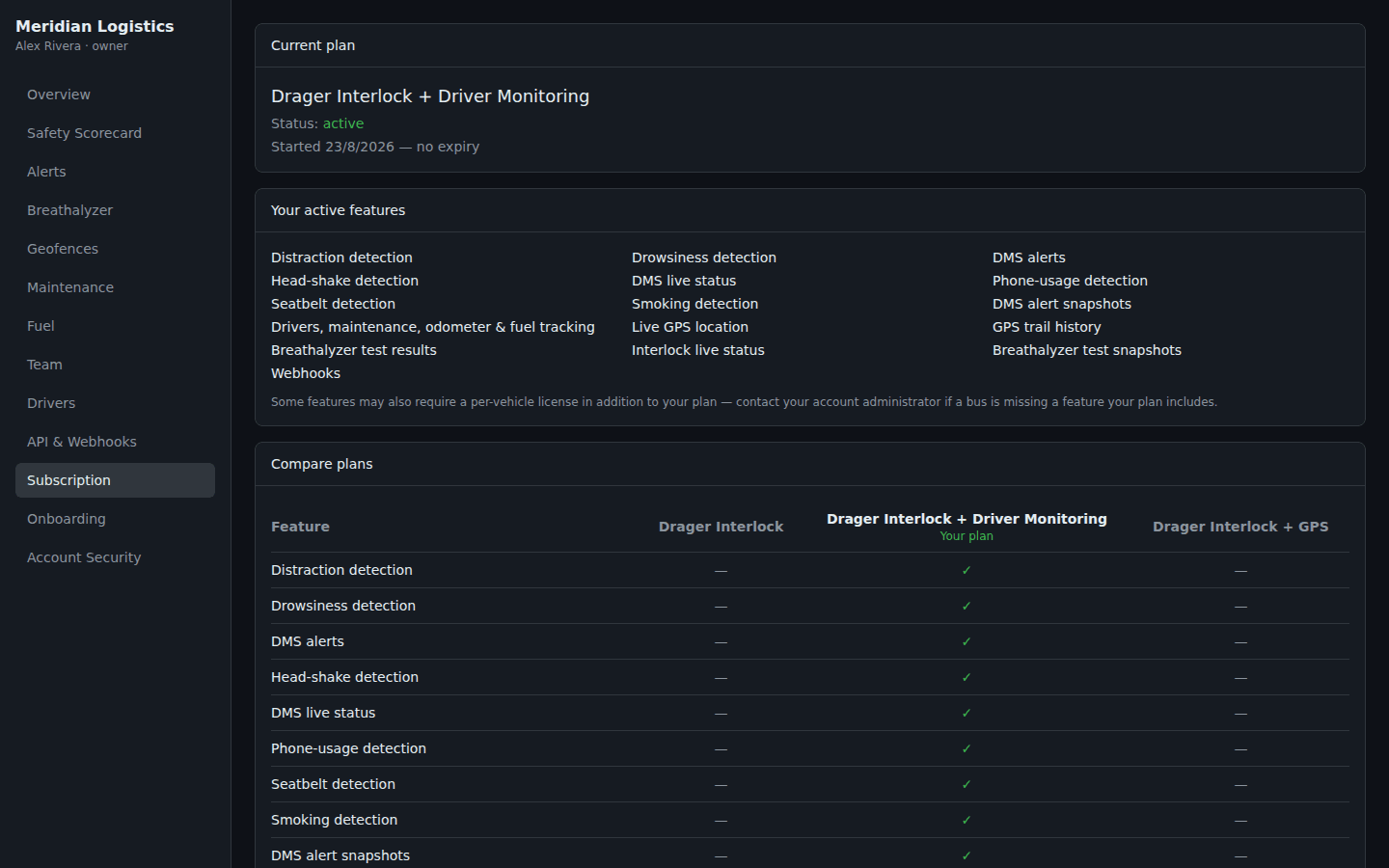This screenshot has height=868, width=1389.
Task: Click the Drowsiness detection row checkmark
Action: (967, 606)
